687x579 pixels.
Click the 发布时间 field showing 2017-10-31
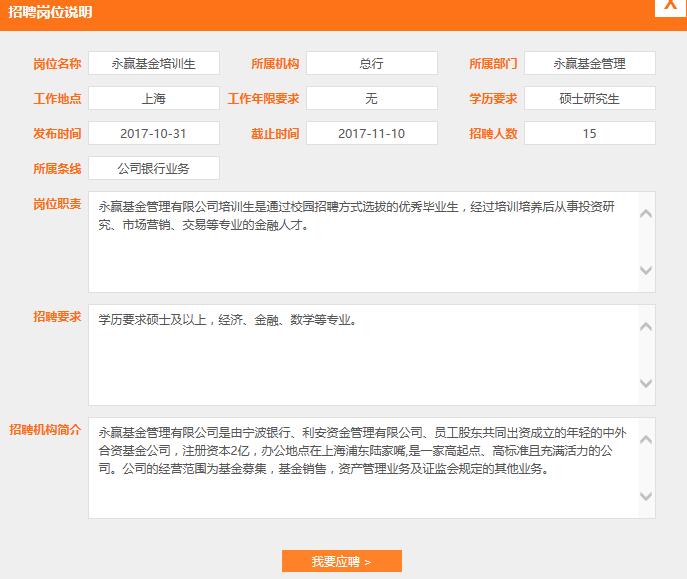[153, 133]
